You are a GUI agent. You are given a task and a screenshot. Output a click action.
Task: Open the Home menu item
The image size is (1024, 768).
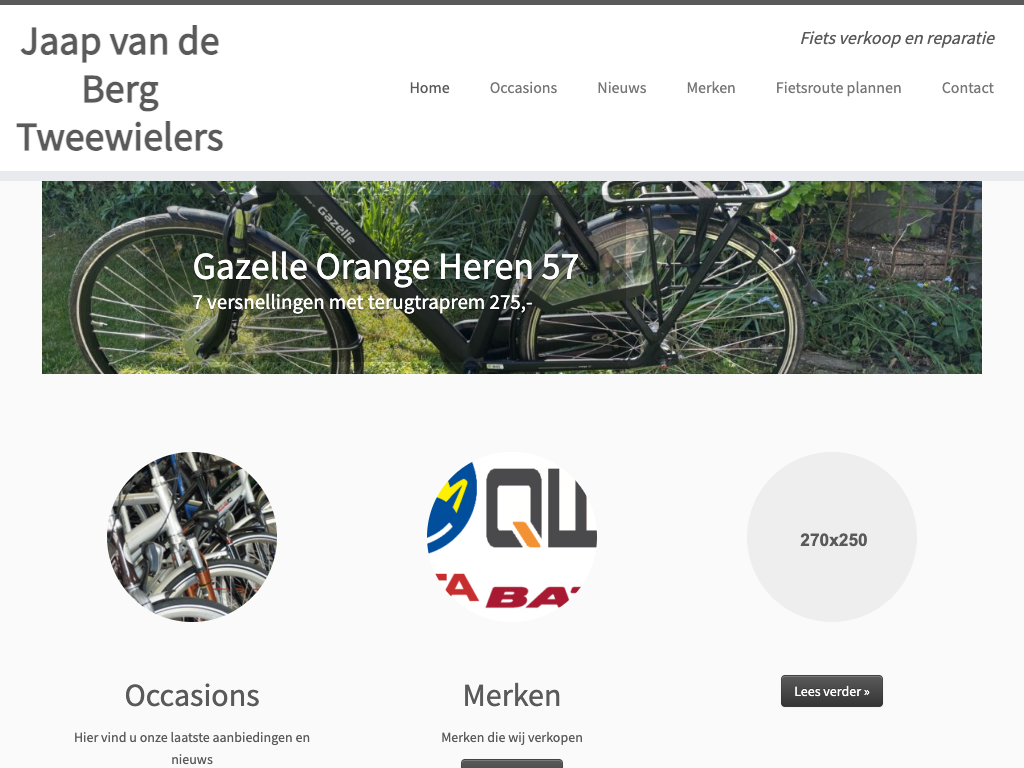(x=429, y=88)
